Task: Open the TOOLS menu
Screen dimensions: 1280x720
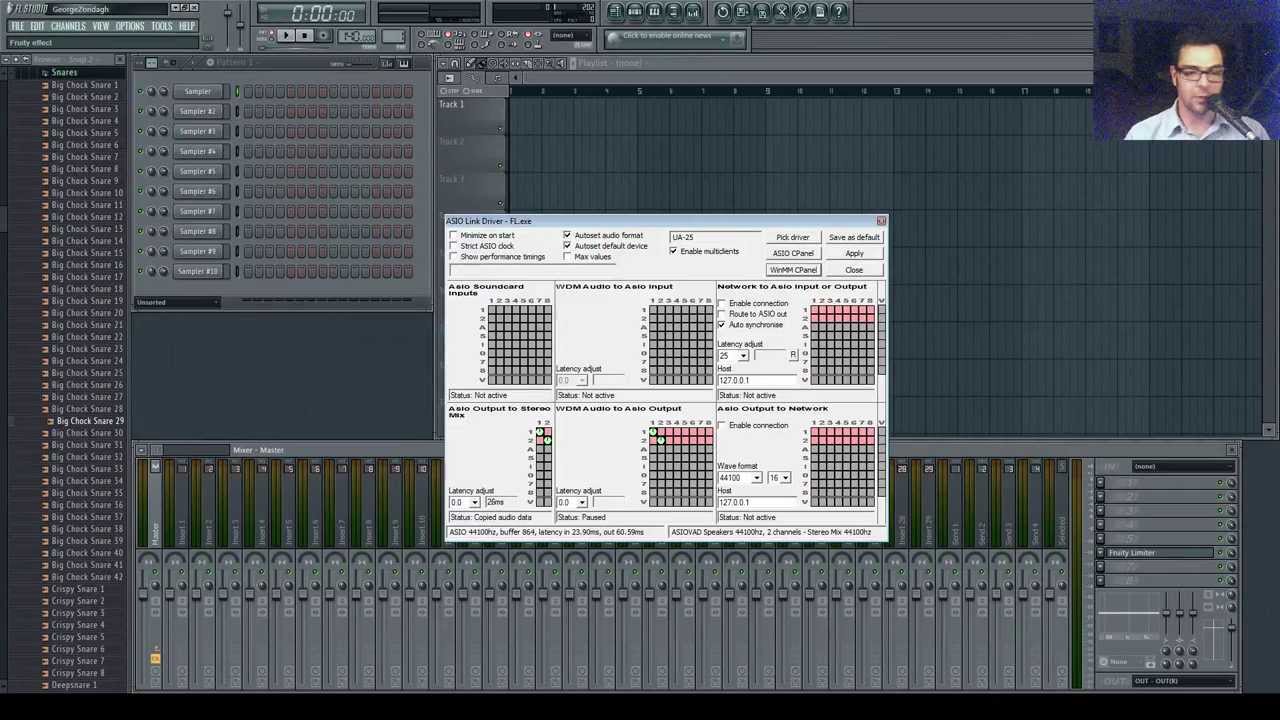Action: click(162, 26)
